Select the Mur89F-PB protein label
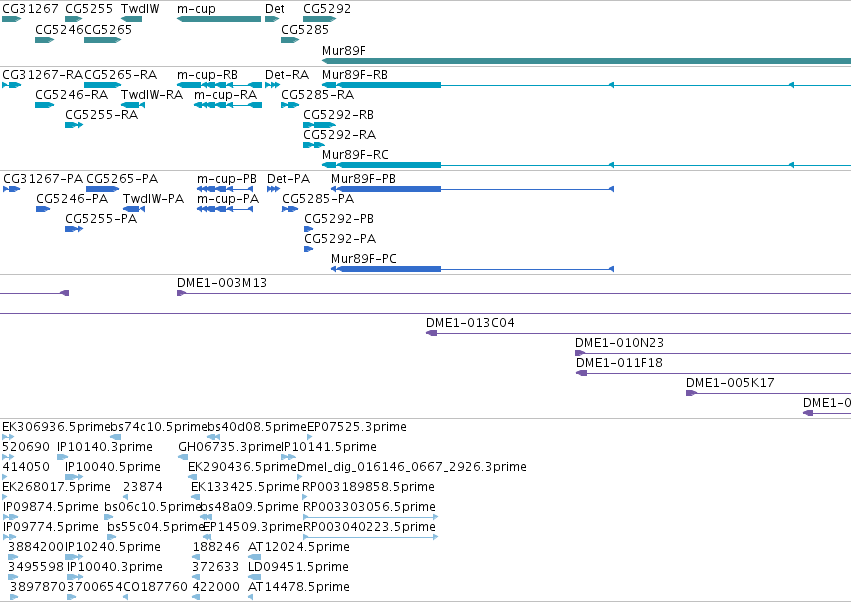Image resolution: width=851 pixels, height=602 pixels. 364,179
